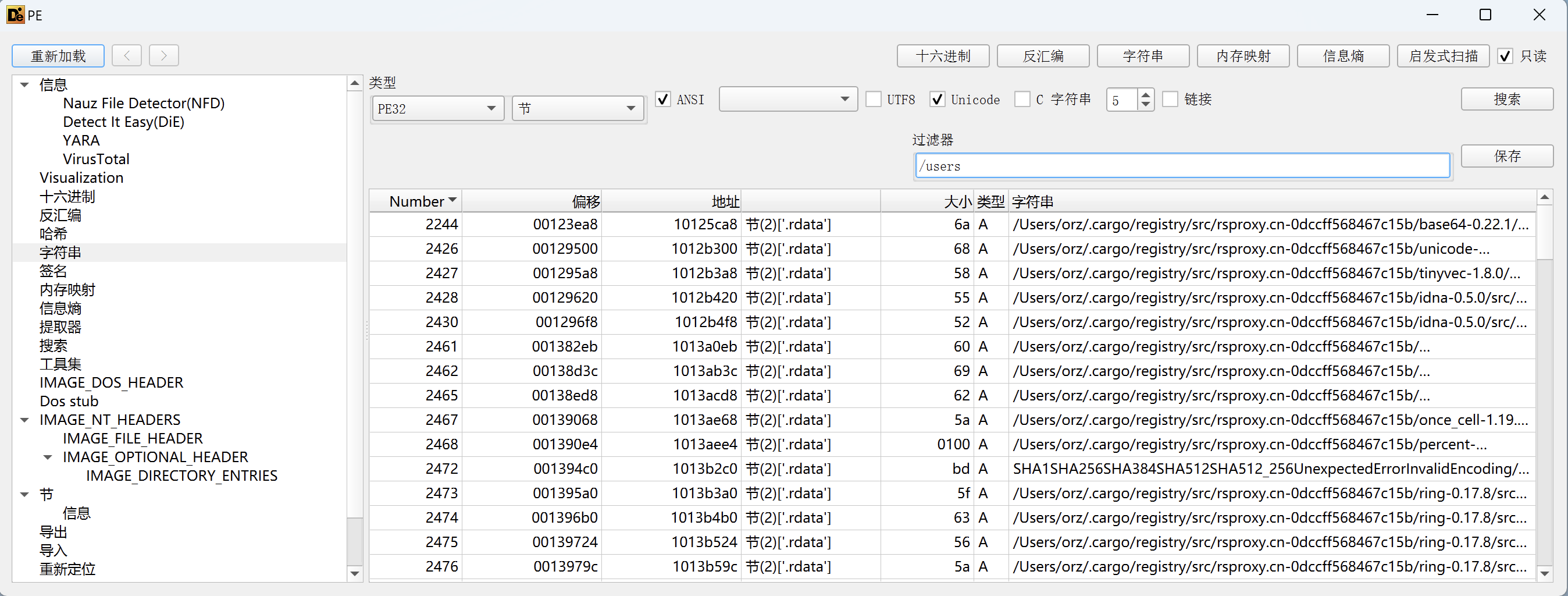
Task: Open the 哈希 hash tree item
Action: pos(54,234)
